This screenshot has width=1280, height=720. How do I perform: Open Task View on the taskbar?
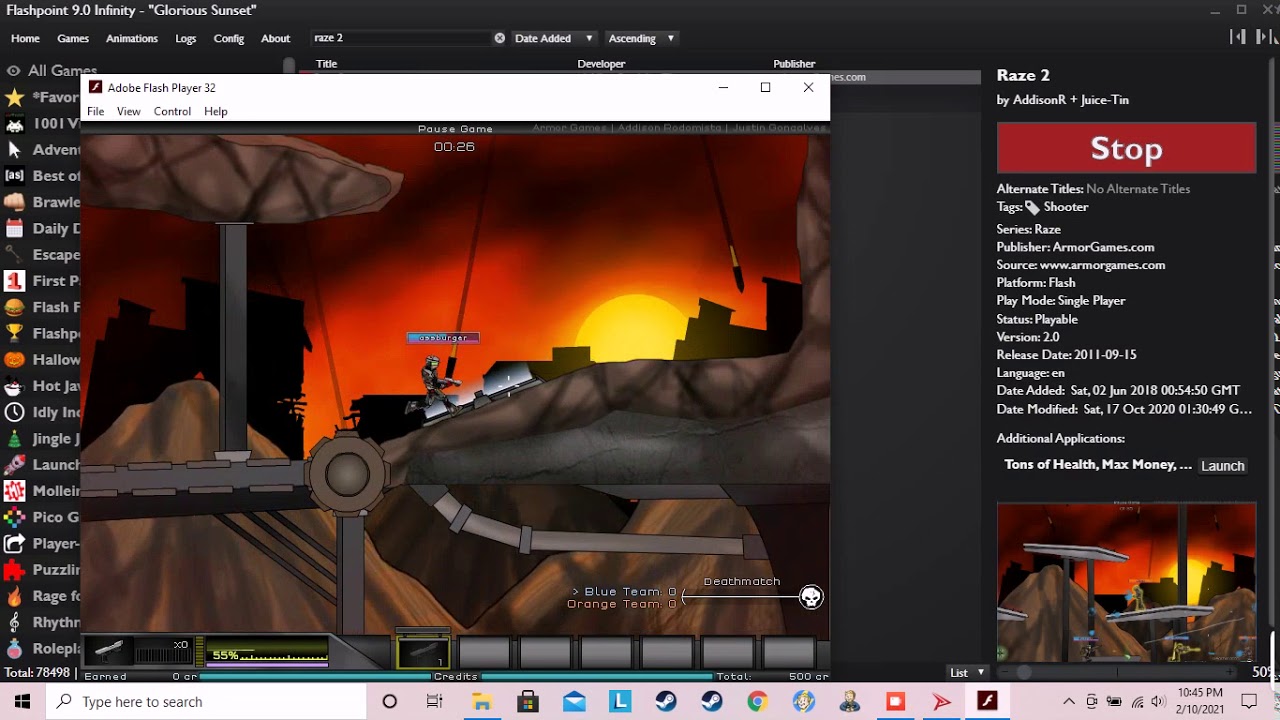pyautogui.click(x=435, y=702)
